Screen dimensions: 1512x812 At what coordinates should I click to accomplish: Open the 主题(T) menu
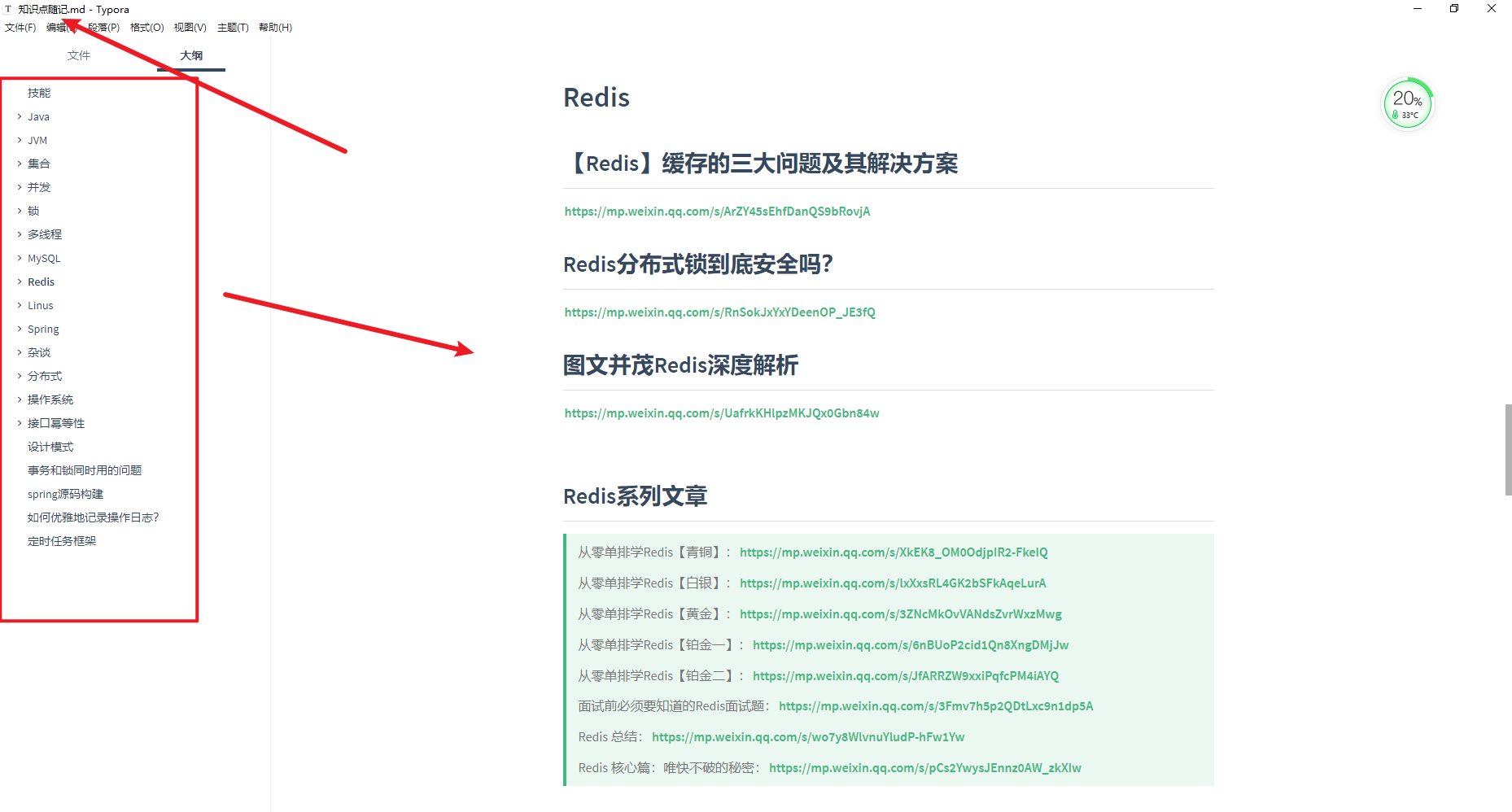tap(233, 28)
